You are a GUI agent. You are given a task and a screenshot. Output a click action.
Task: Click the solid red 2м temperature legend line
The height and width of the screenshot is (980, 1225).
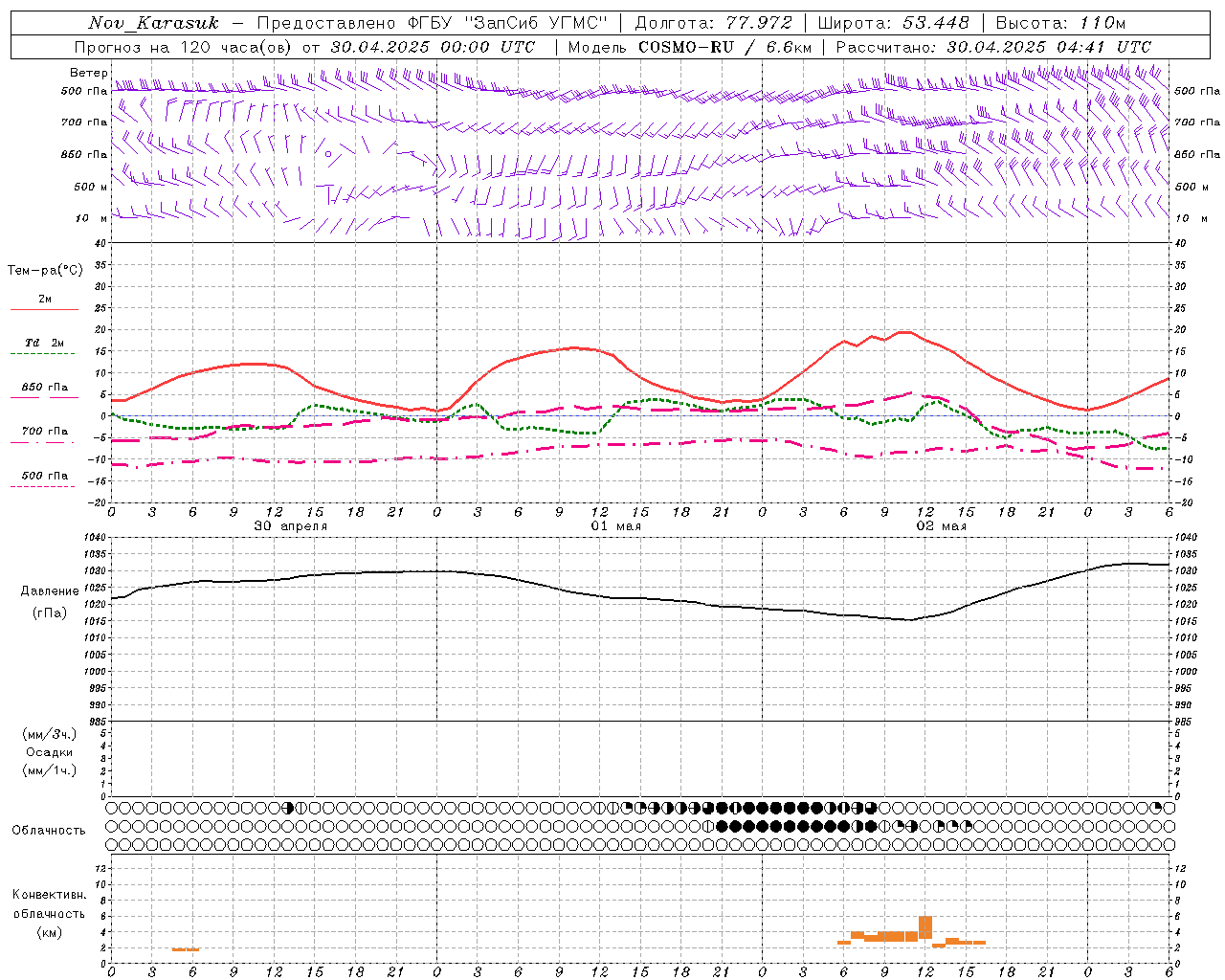tap(45, 309)
